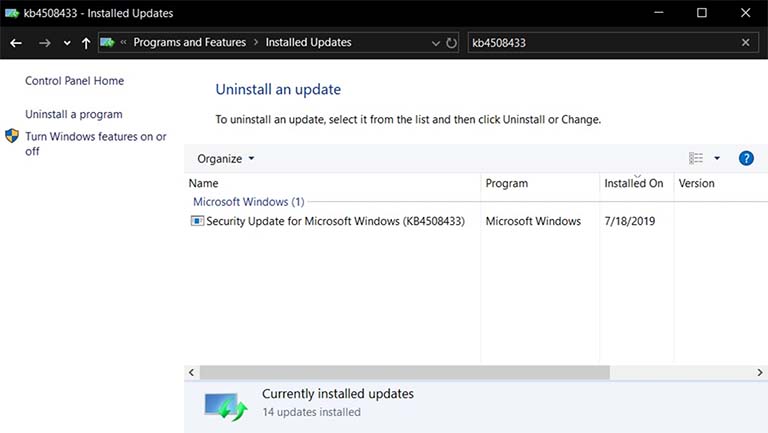Image resolution: width=768 pixels, height=433 pixels.
Task: Expand the address bar history dropdown
Action: coord(435,43)
